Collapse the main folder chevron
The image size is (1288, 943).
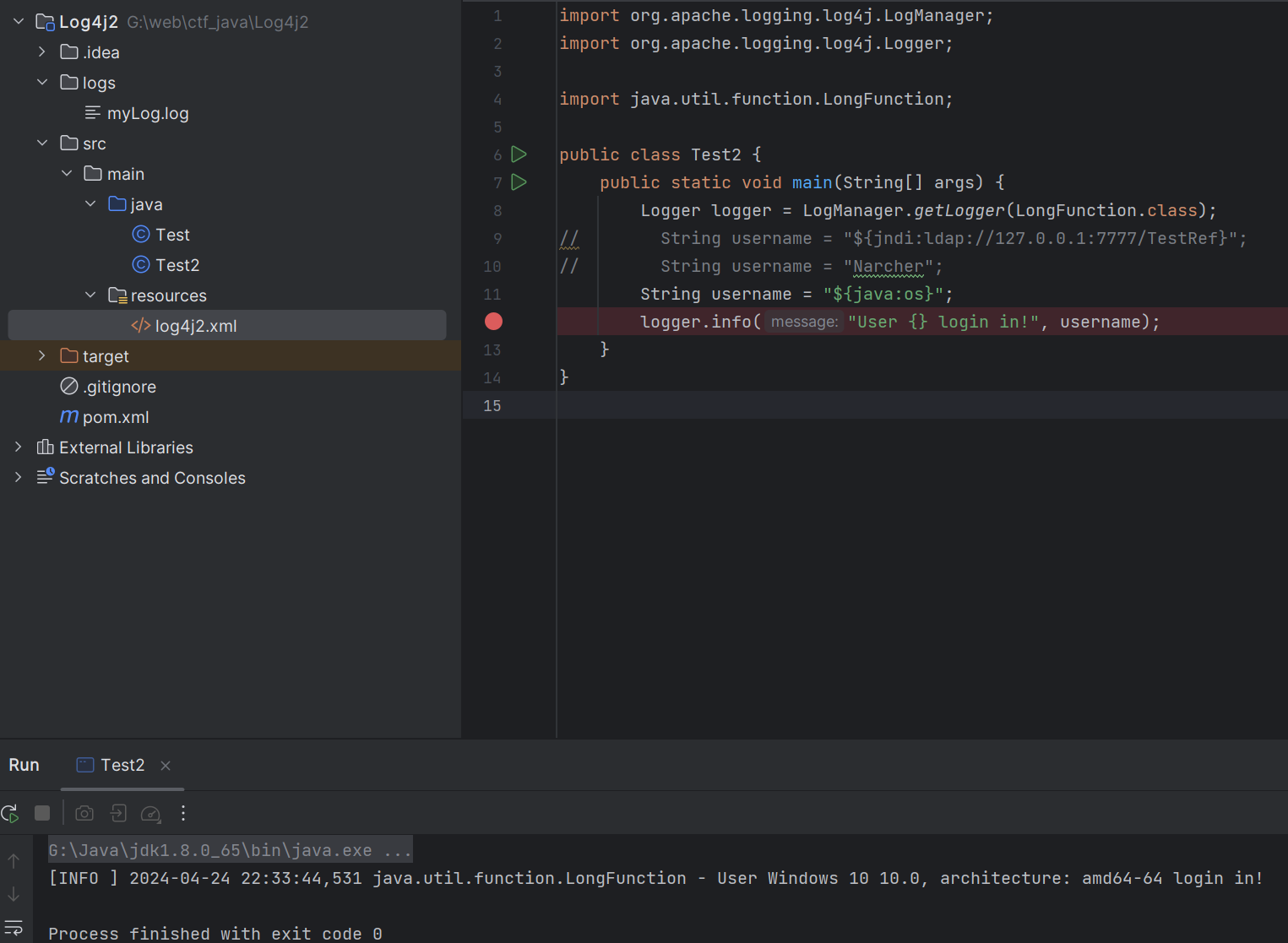(x=67, y=173)
